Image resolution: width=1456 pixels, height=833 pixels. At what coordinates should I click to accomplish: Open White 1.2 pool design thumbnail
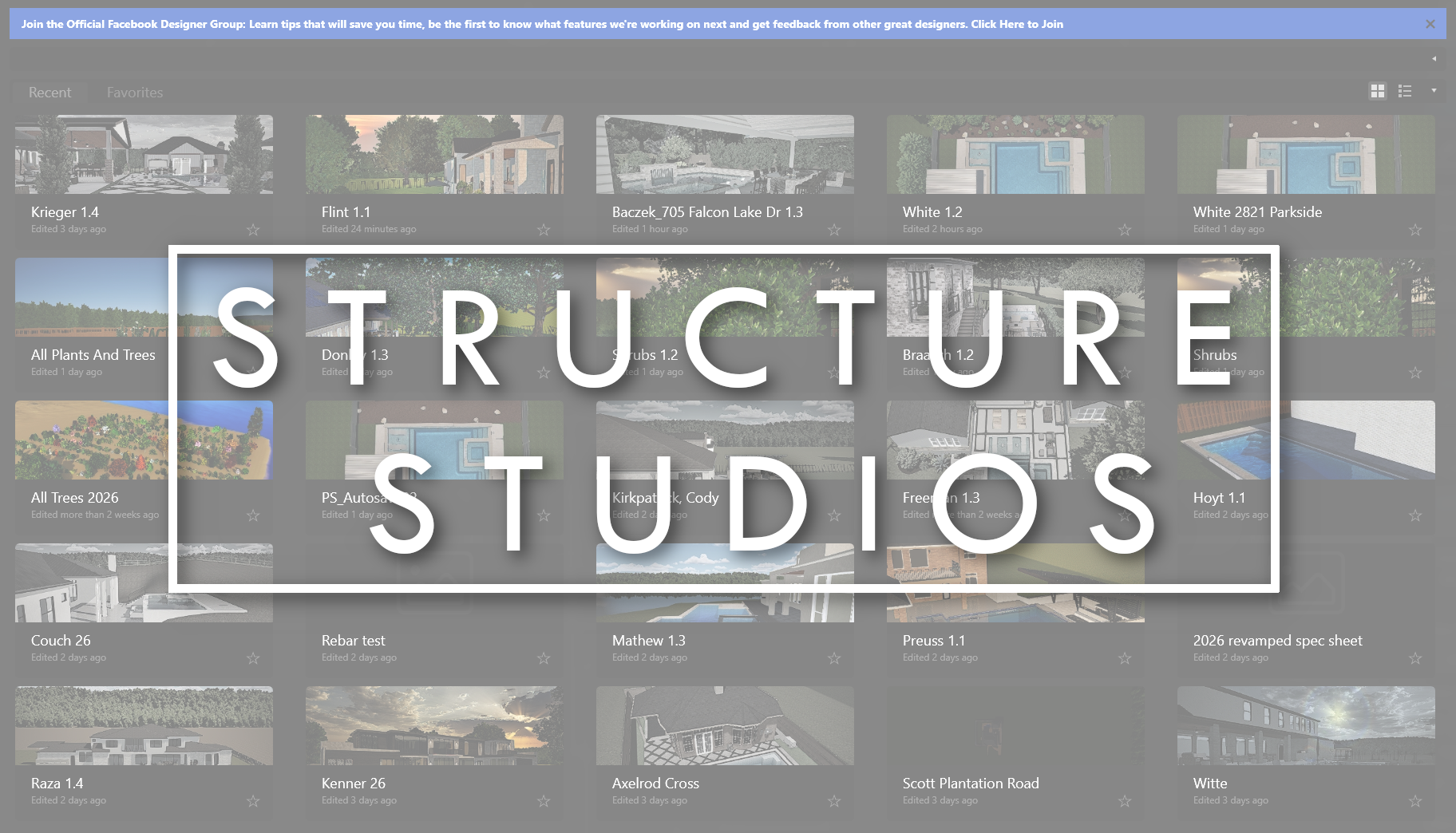1015,154
